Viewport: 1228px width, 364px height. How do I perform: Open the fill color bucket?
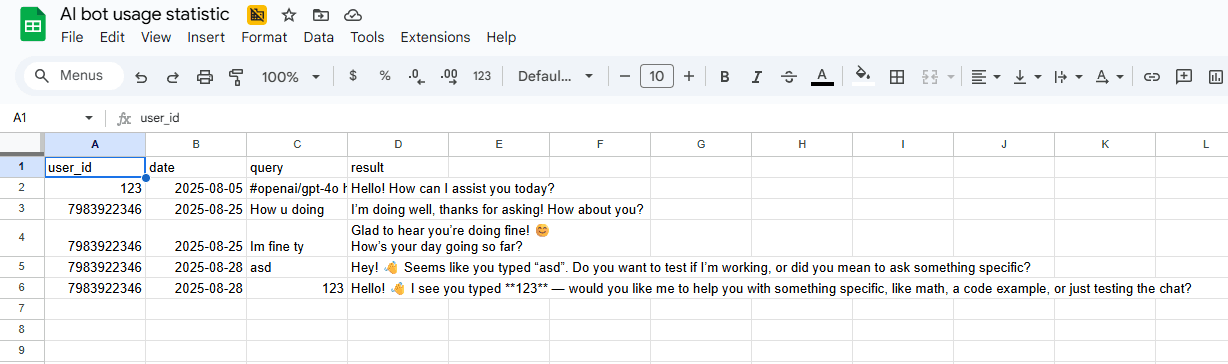(x=863, y=77)
